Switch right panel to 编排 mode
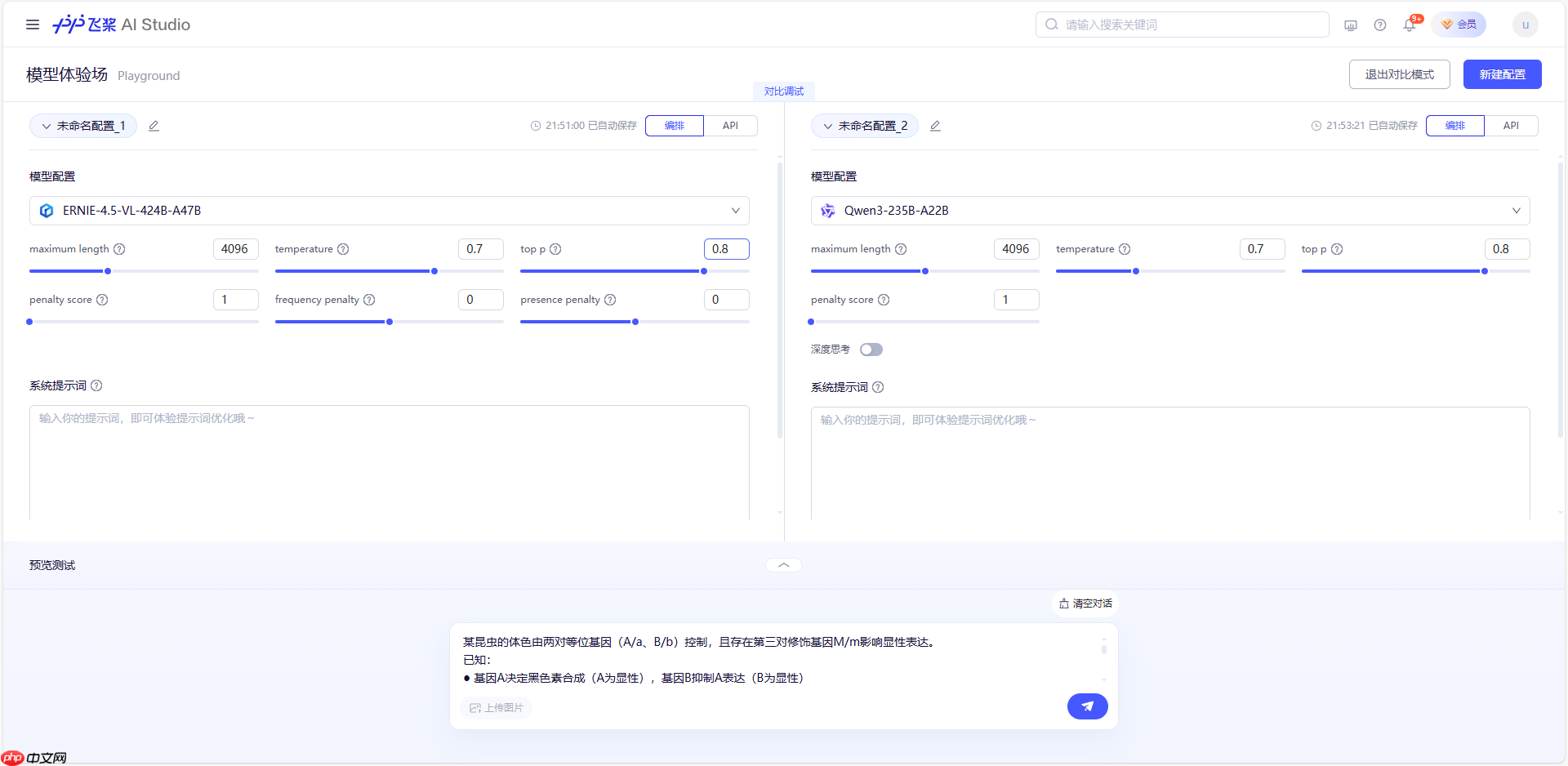Image resolution: width=1568 pixels, height=766 pixels. (x=1455, y=126)
